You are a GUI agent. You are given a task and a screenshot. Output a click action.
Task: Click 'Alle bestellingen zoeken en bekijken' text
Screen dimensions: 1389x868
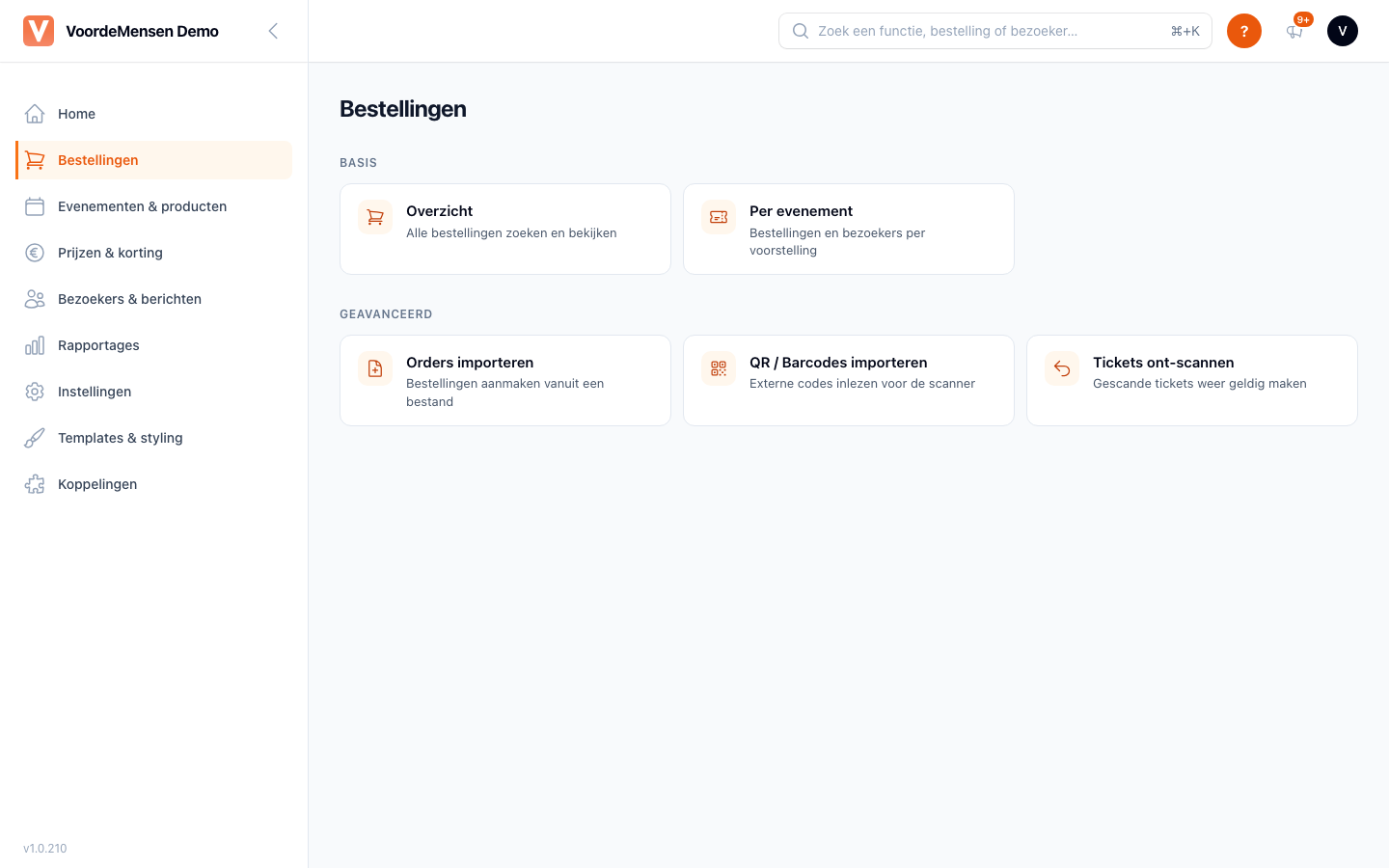511,232
